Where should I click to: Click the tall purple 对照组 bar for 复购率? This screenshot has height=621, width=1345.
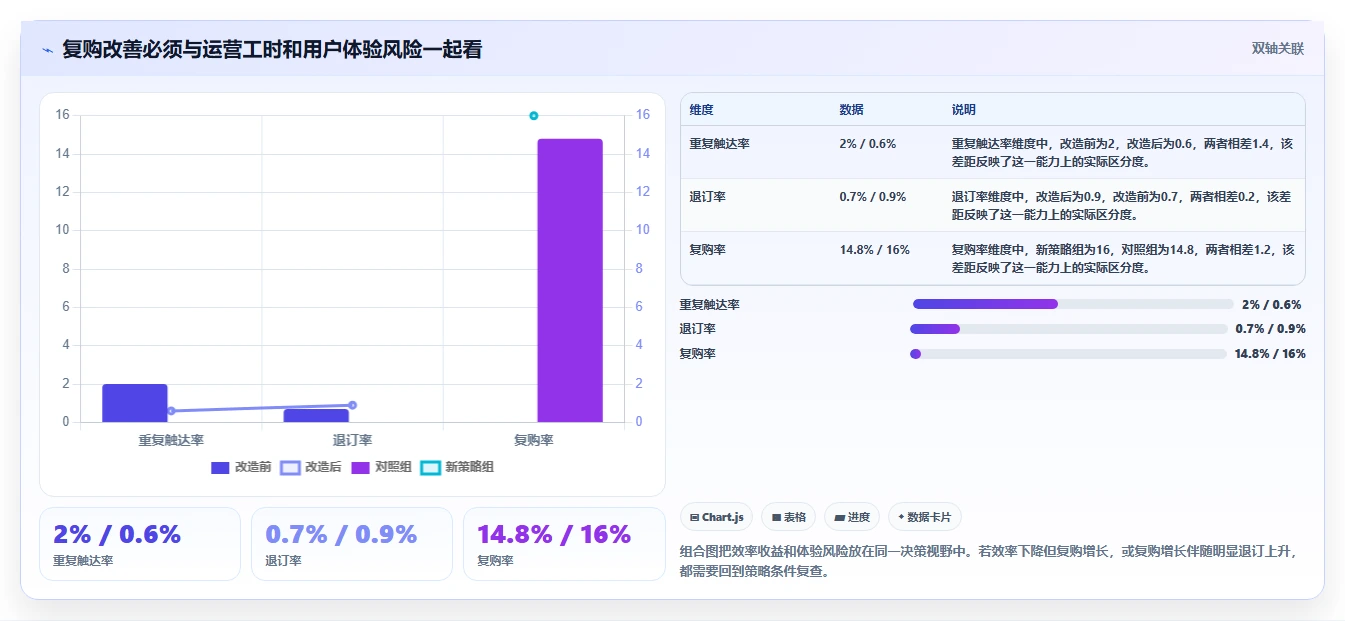570,280
